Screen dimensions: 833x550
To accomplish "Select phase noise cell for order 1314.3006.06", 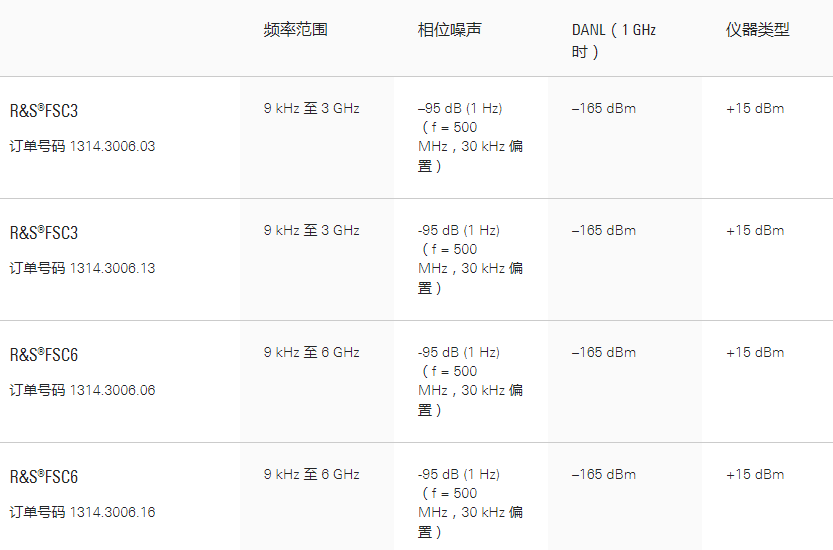I will [x=470, y=381].
